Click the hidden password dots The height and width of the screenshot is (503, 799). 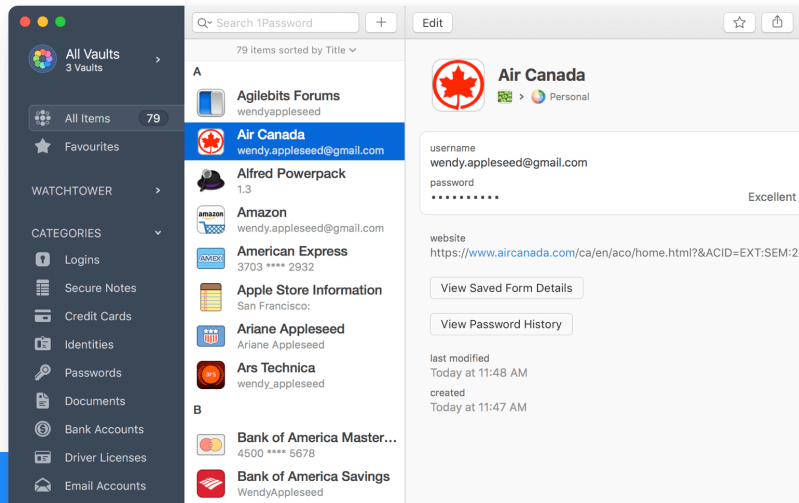[x=465, y=197]
